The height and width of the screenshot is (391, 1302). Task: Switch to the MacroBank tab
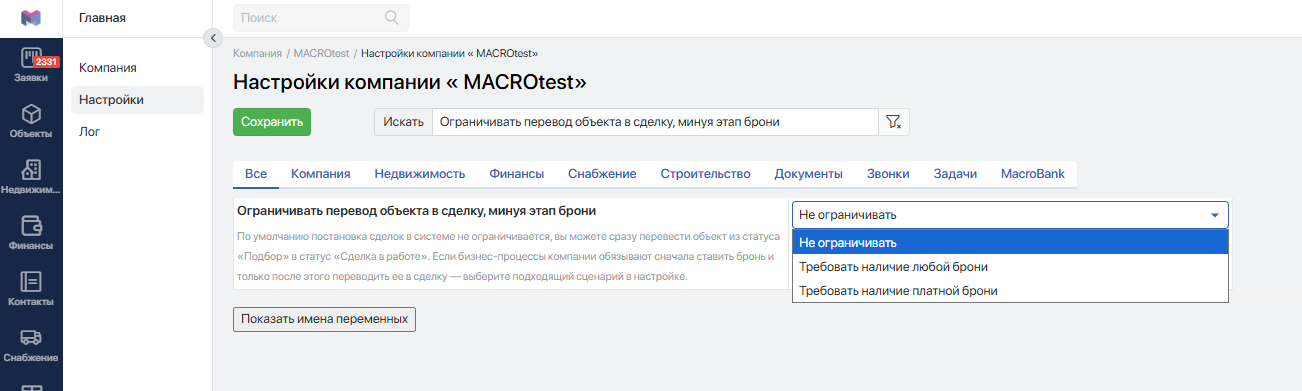(1033, 174)
